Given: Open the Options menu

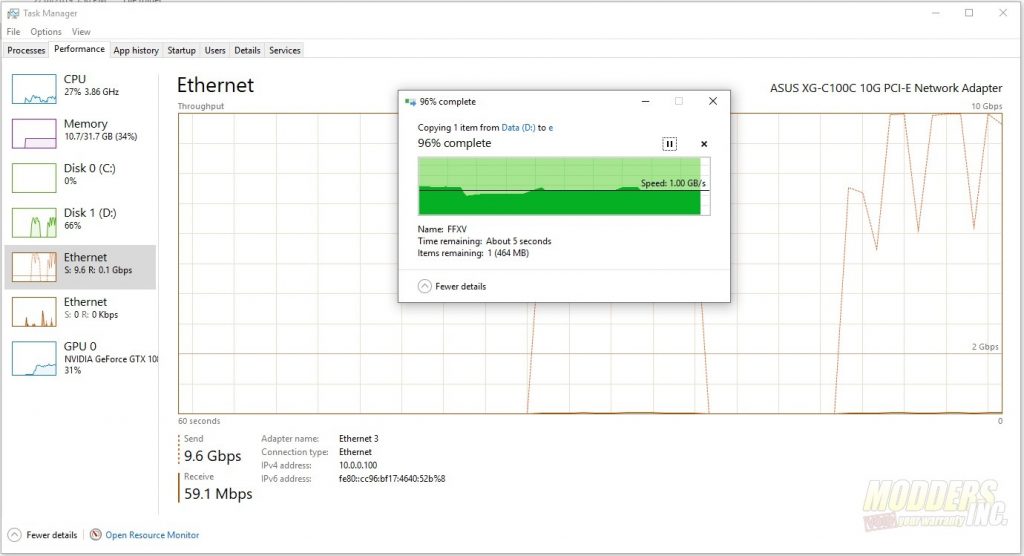Looking at the screenshot, I should 46,31.
